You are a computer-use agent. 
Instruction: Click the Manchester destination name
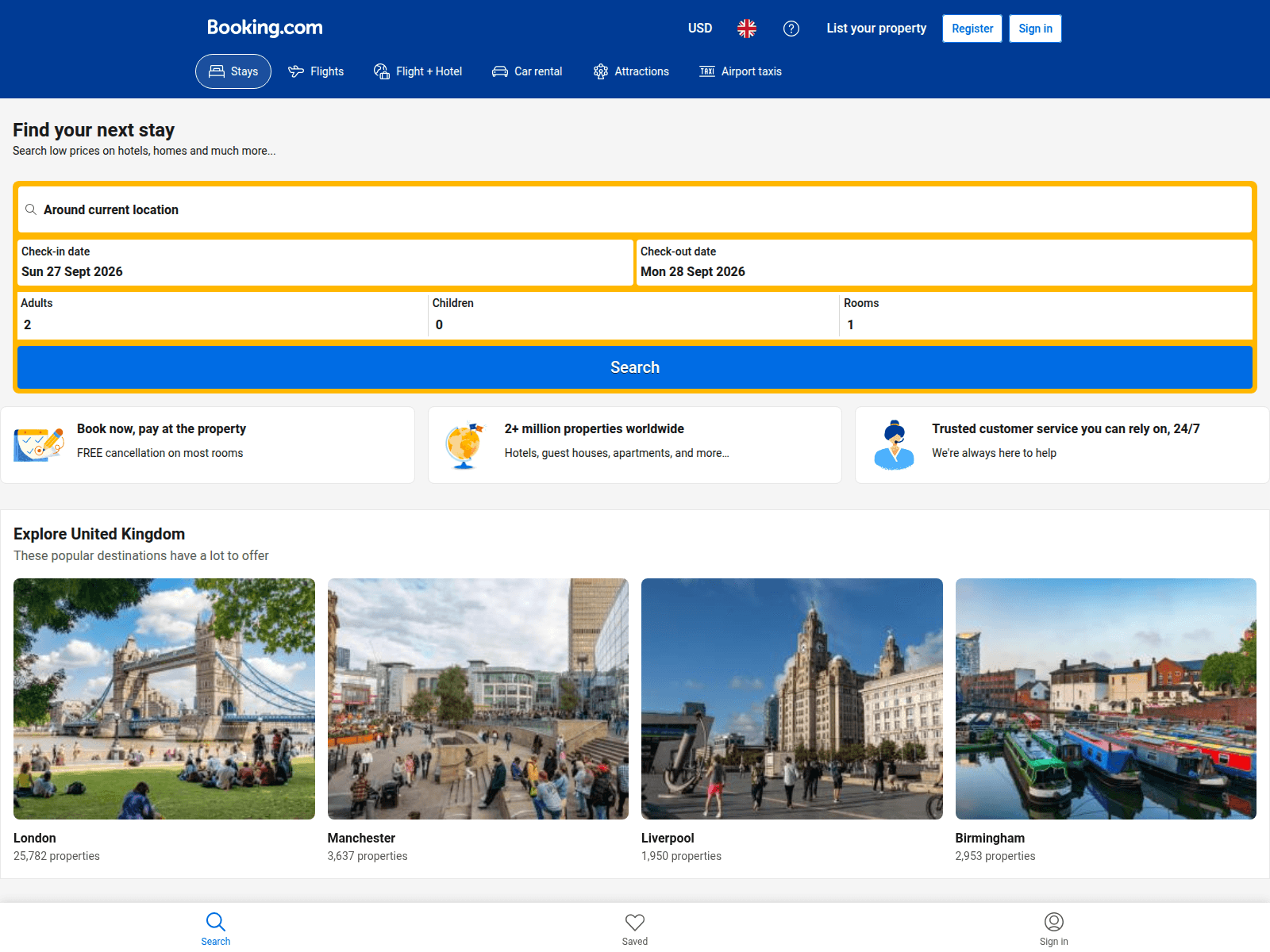click(361, 838)
